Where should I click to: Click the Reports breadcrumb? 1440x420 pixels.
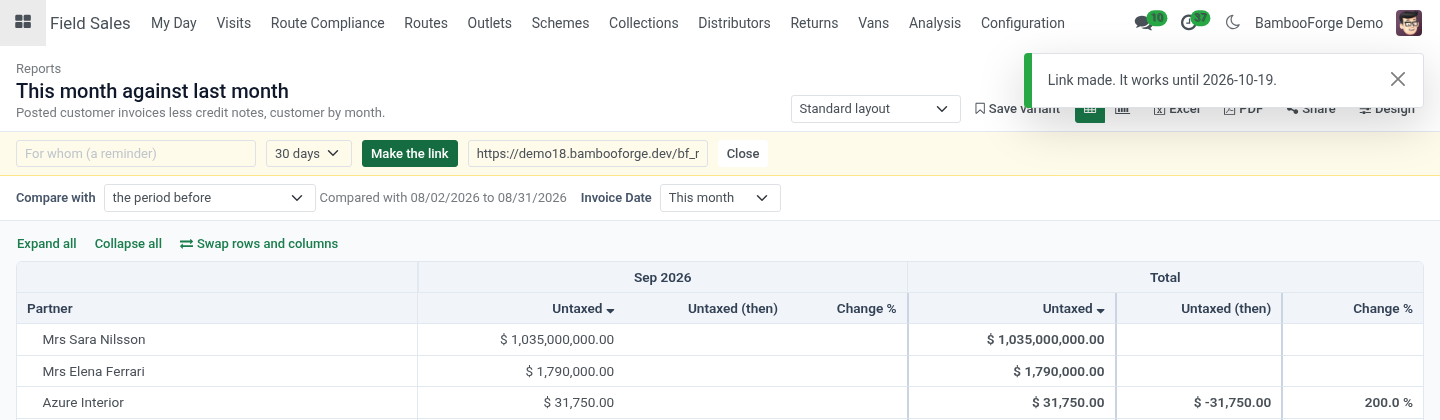39,69
